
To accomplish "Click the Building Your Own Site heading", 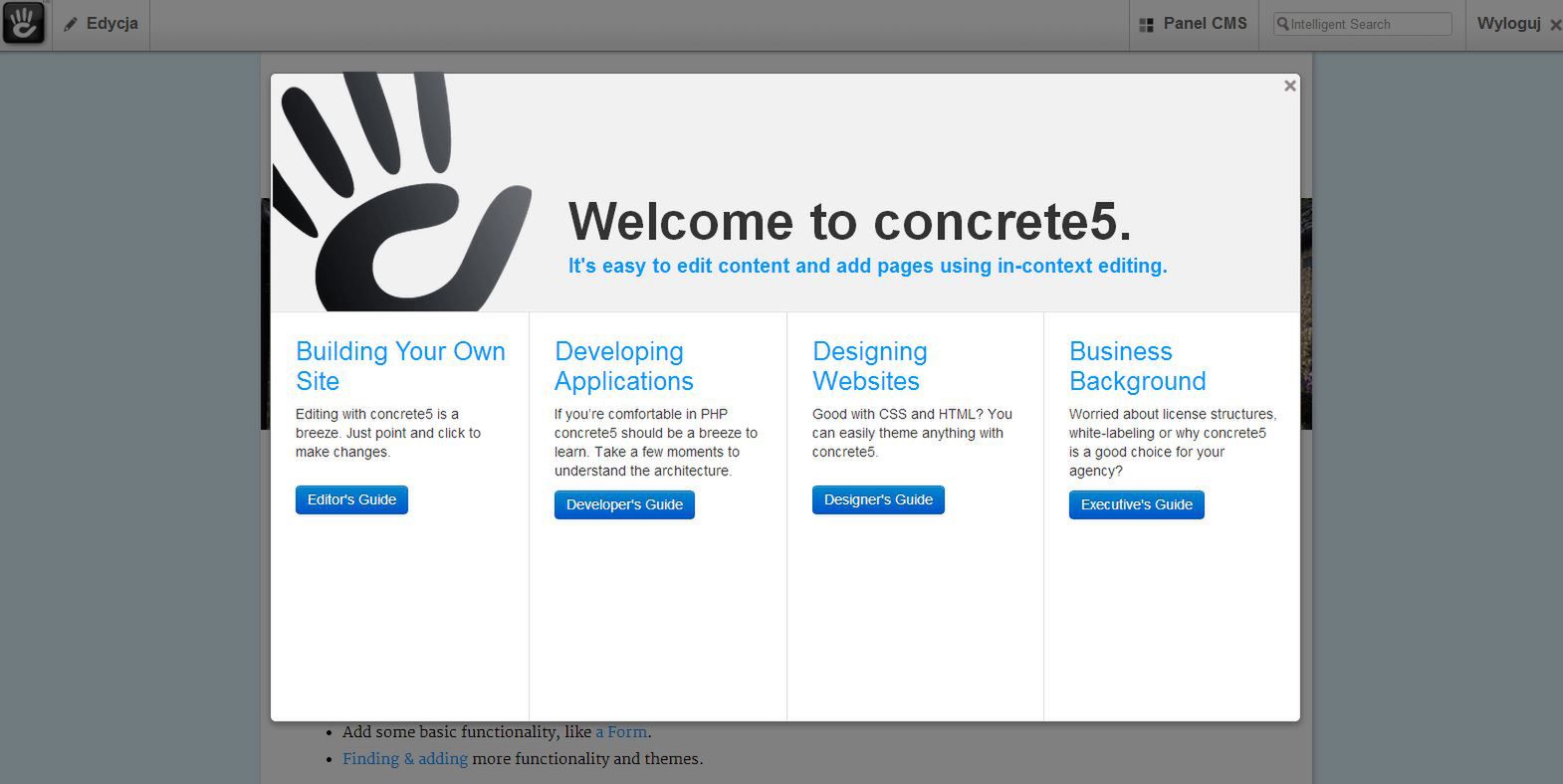I will (x=400, y=366).
